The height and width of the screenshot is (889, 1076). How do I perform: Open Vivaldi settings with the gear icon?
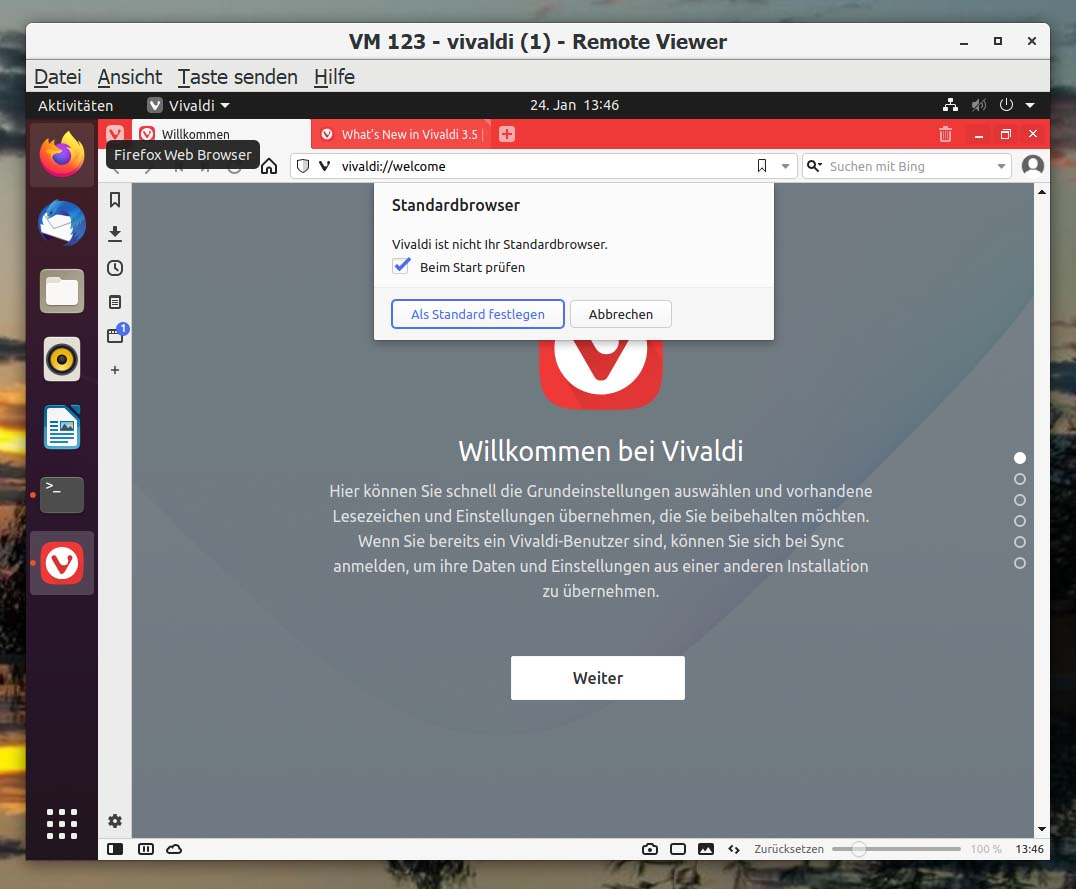[x=115, y=821]
